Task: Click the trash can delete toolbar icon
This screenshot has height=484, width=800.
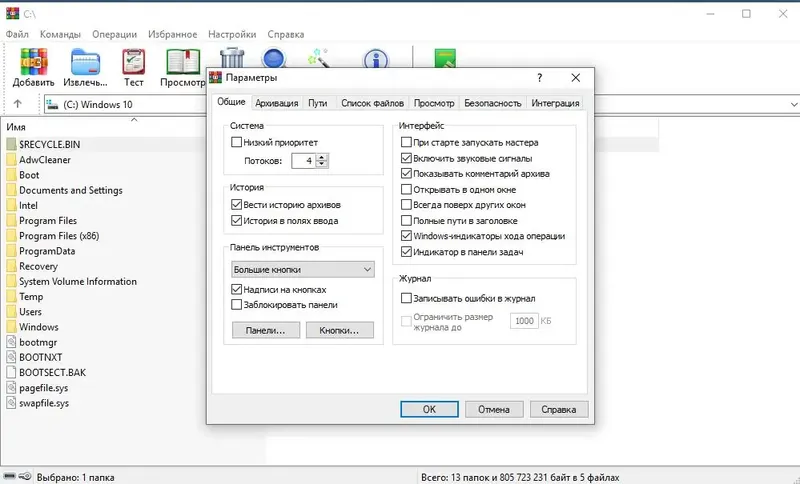Action: coord(232,58)
